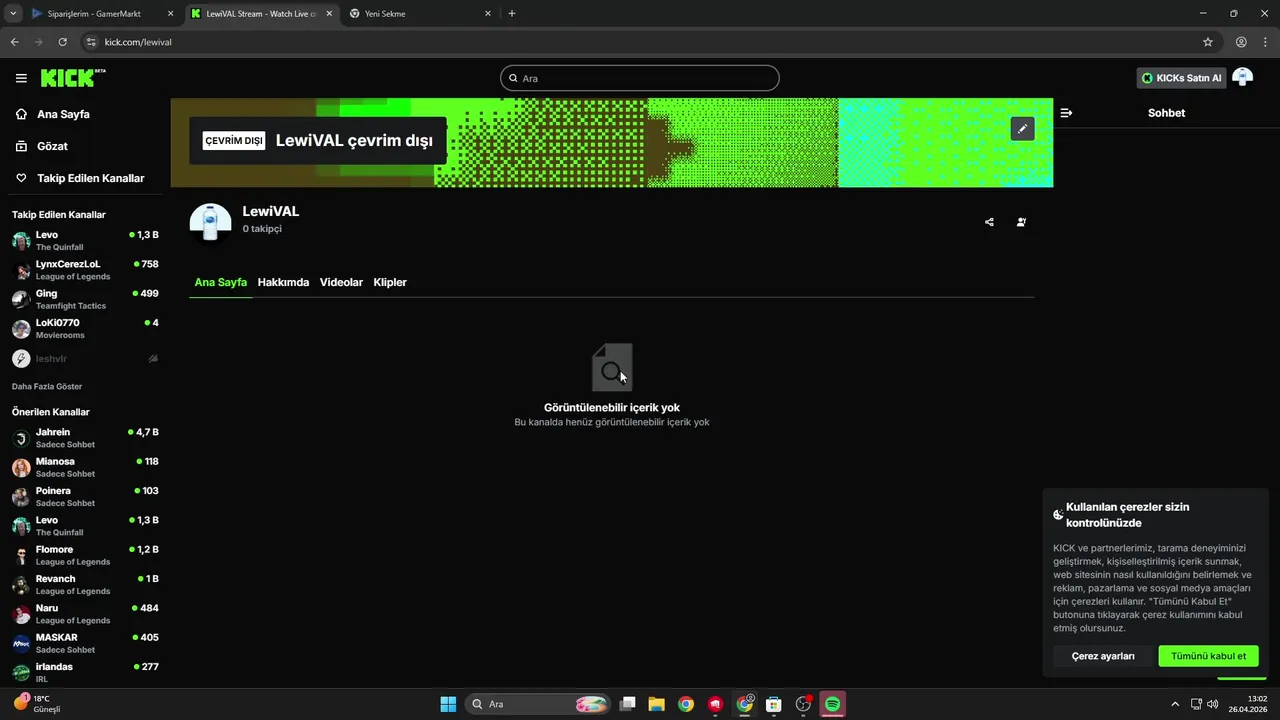The width and height of the screenshot is (1280, 720).
Task: Open the profile avatar menu top right
Action: point(1242,78)
